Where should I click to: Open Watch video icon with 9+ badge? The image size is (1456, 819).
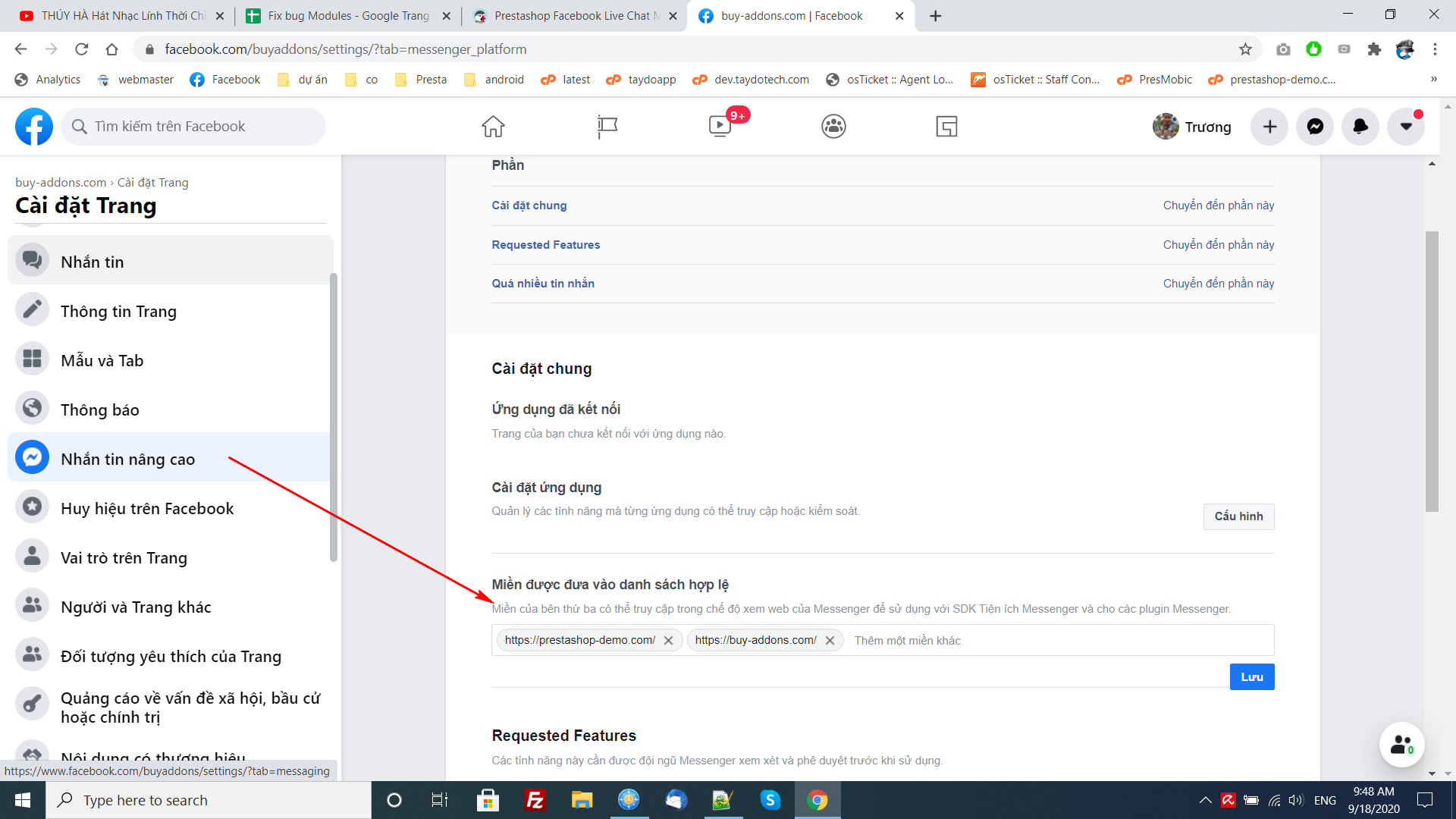[720, 127]
